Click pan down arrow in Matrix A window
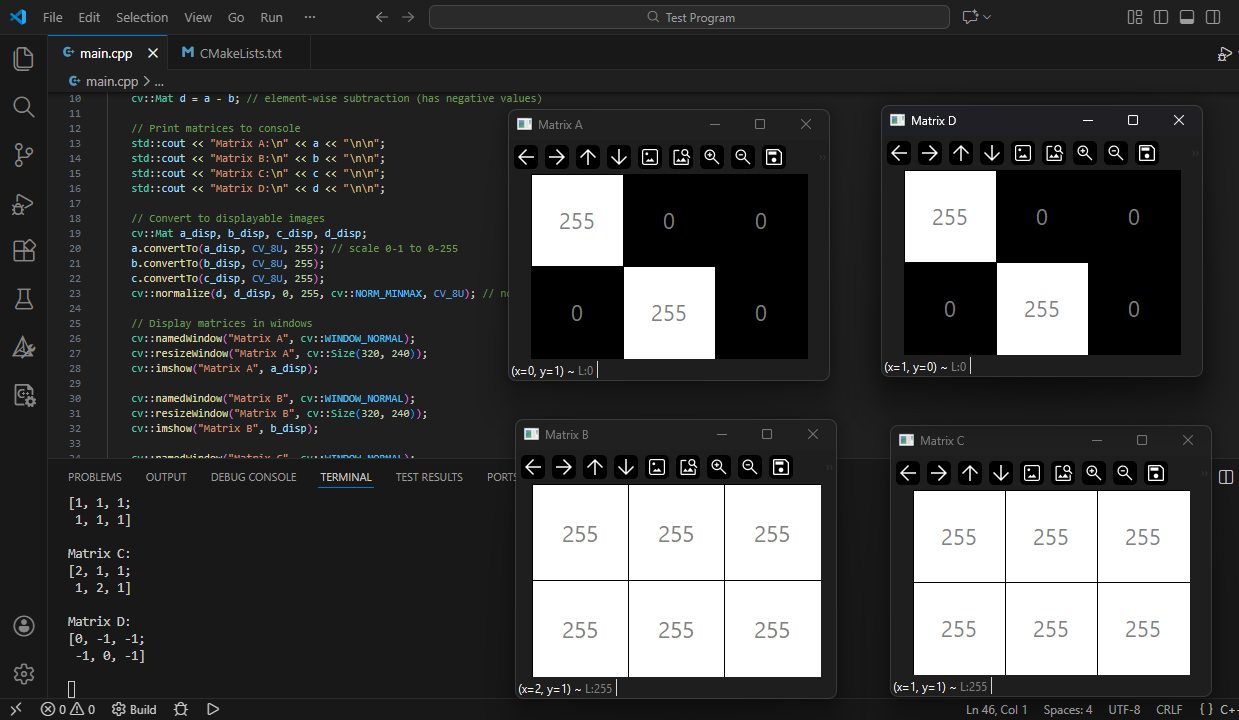Screen dimensions: 1239x720 point(619,157)
